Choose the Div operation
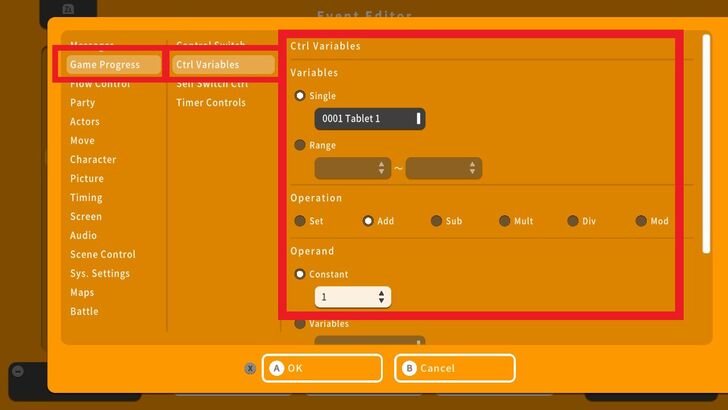The width and height of the screenshot is (728, 410). (573, 221)
